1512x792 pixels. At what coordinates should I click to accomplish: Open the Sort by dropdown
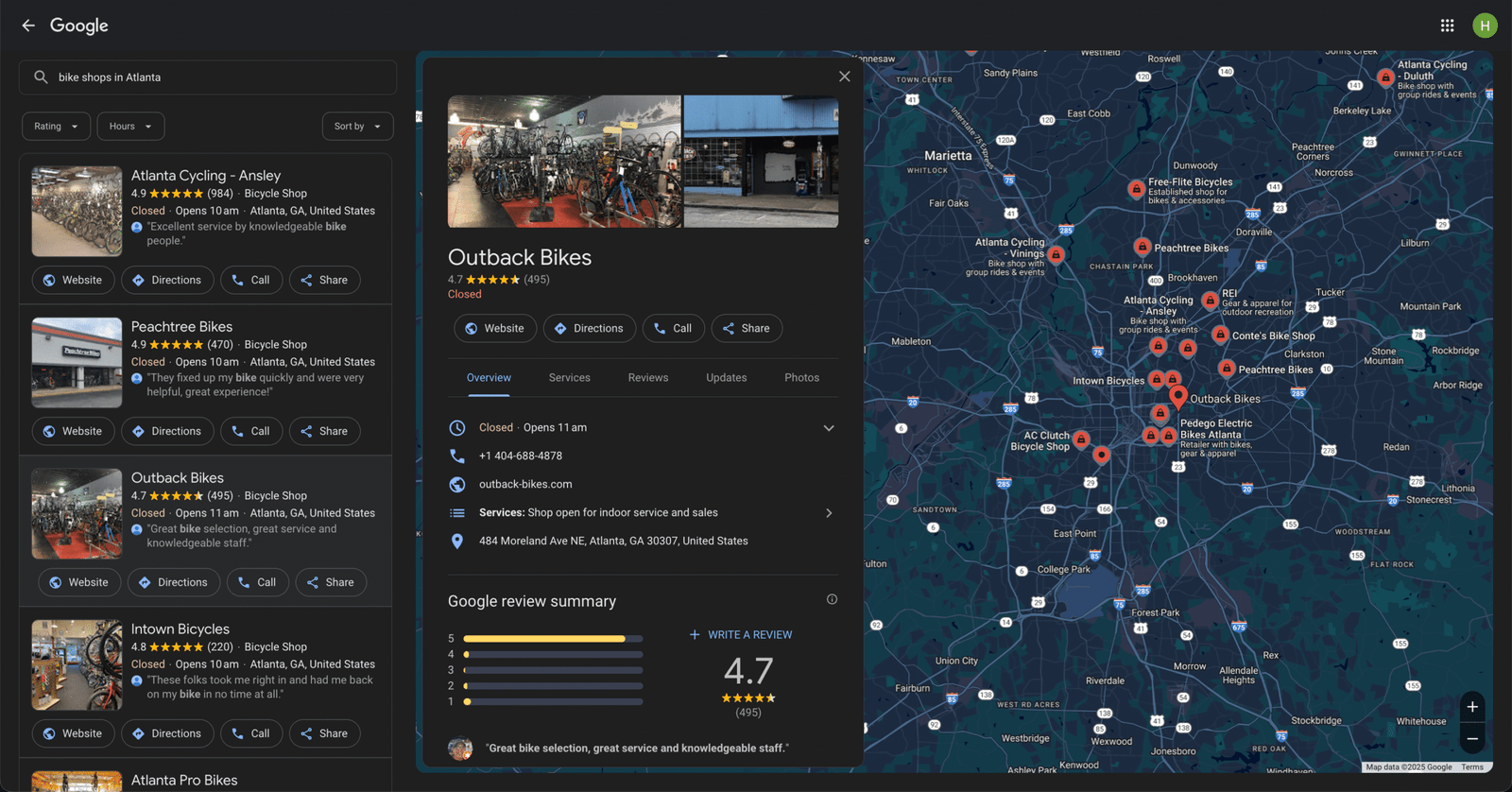click(x=357, y=126)
